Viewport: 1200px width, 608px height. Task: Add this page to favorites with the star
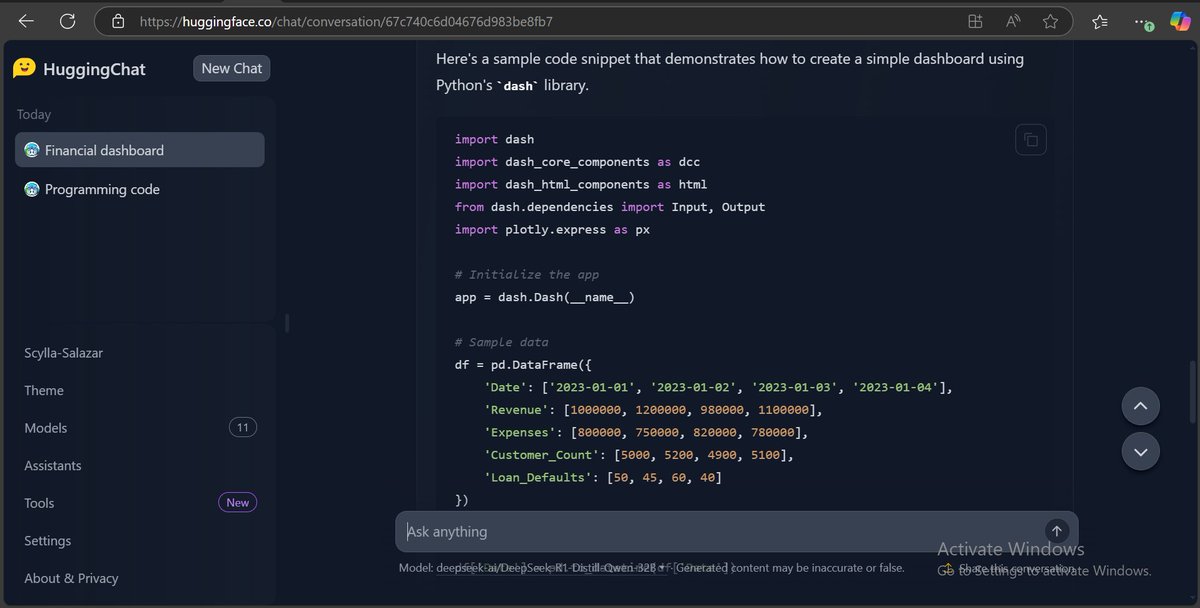coord(1050,21)
